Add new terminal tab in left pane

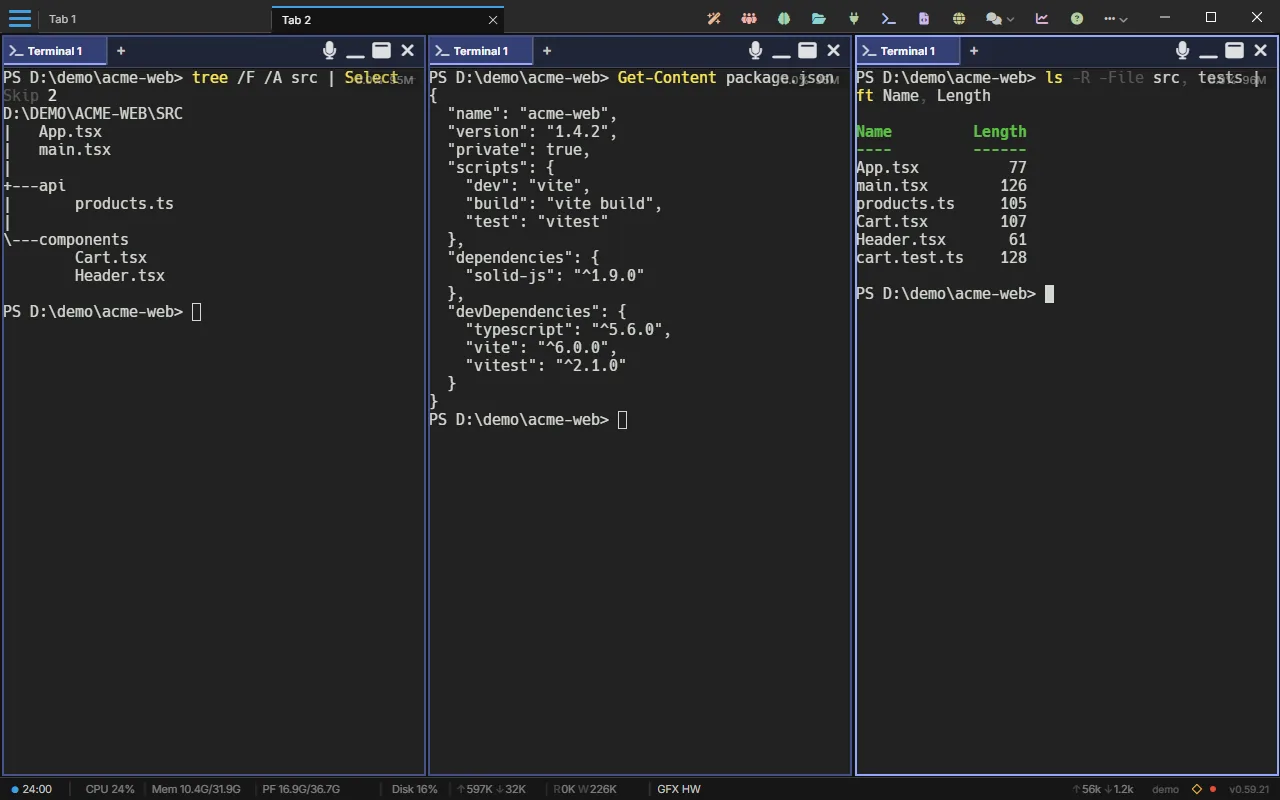pyautogui.click(x=121, y=51)
